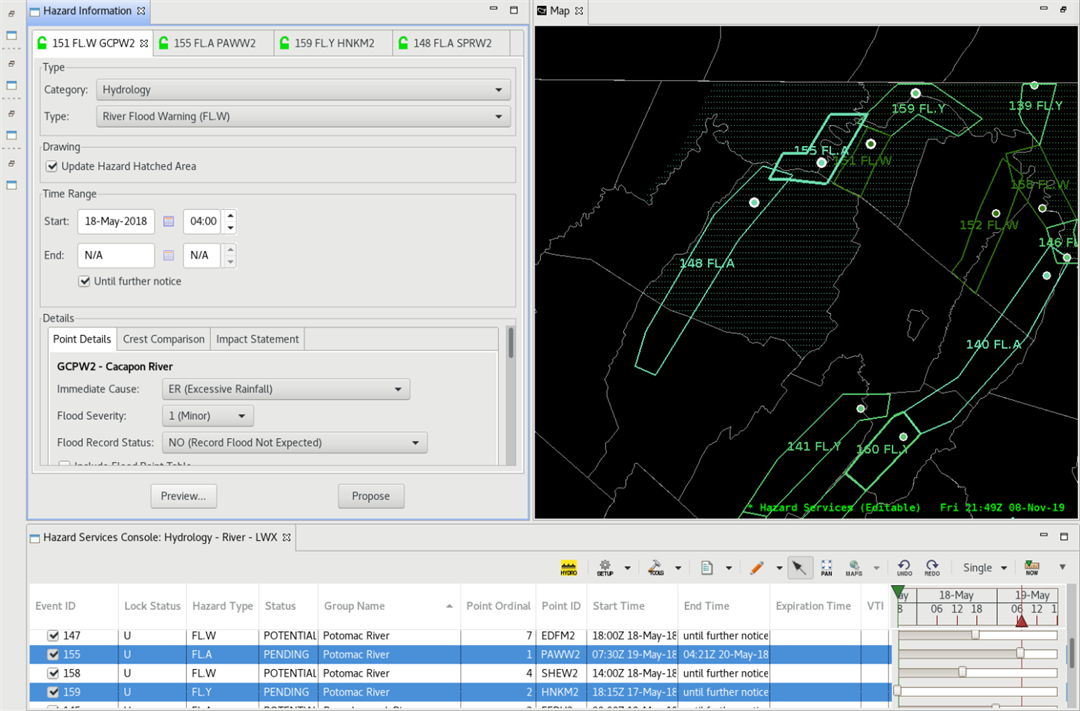Sort by Hazard Type column header
Screen dimensions: 1080x711
[x=222, y=606]
